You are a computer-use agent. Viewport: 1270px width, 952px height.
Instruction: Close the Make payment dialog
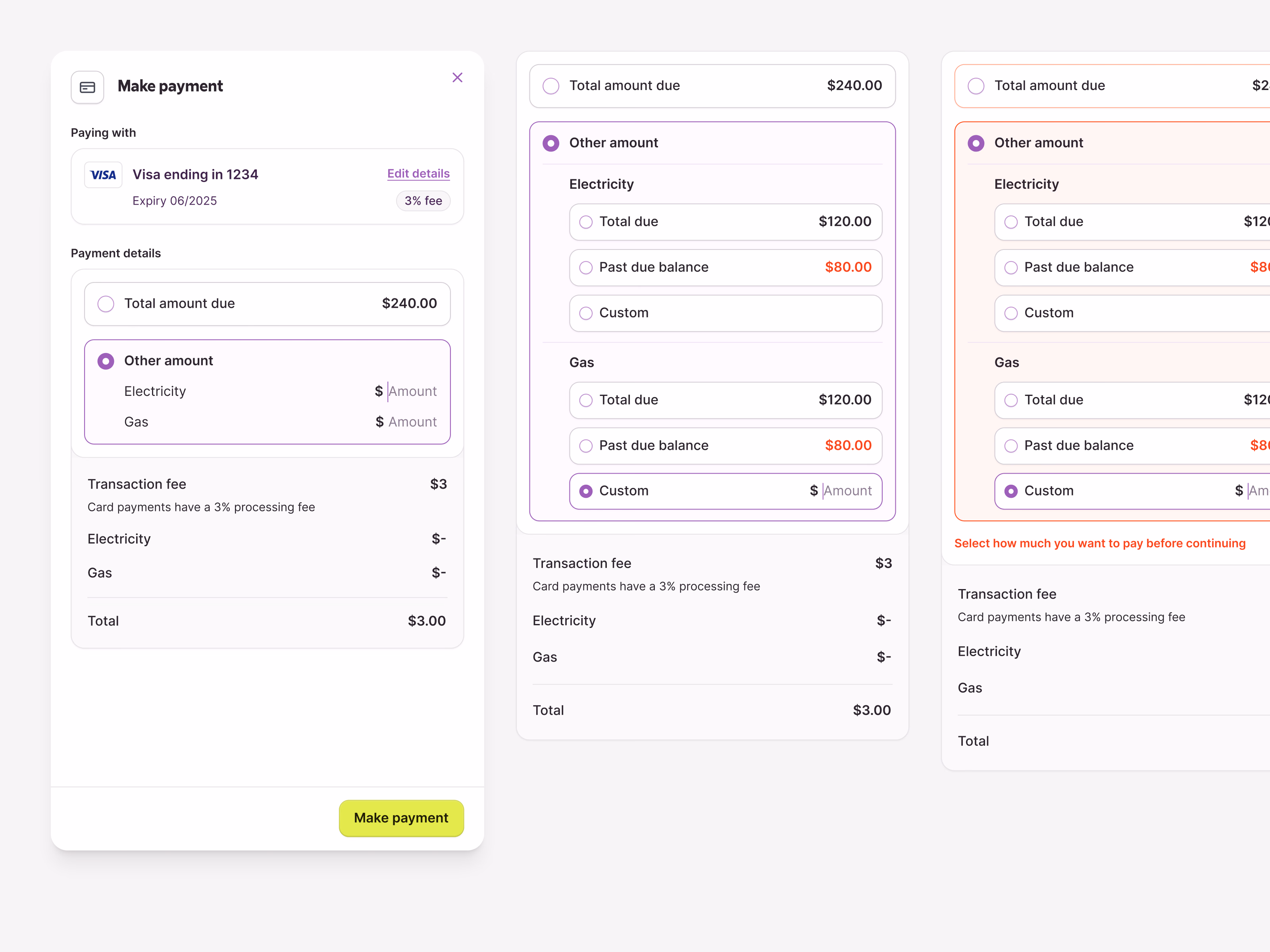(x=457, y=77)
